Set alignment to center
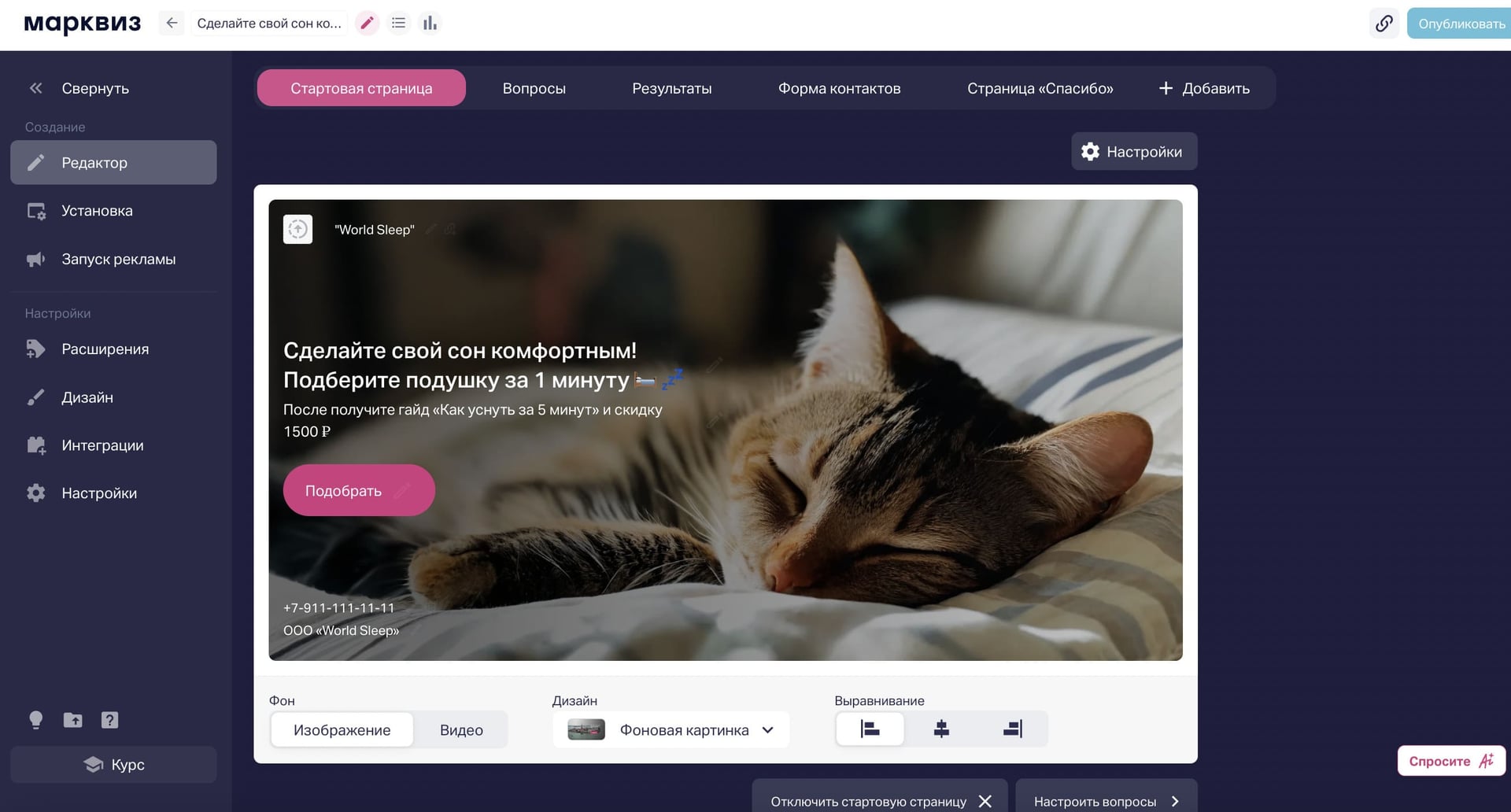 941,729
